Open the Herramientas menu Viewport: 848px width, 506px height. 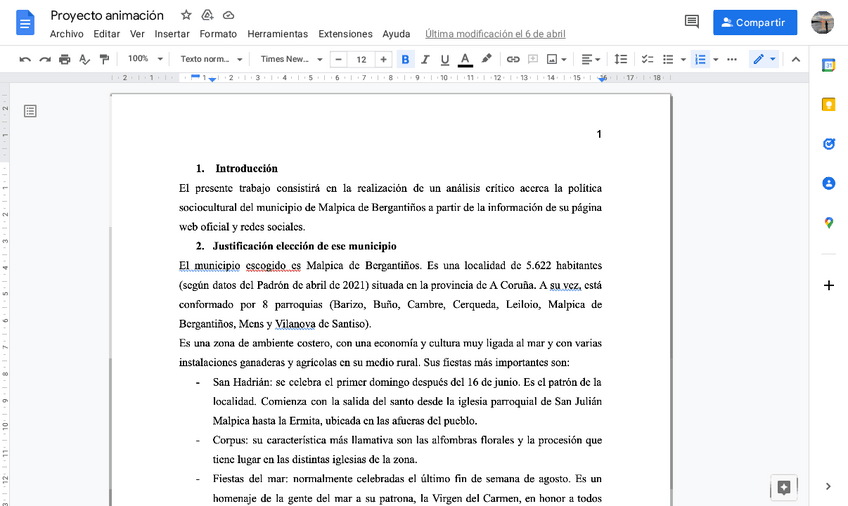[277, 34]
